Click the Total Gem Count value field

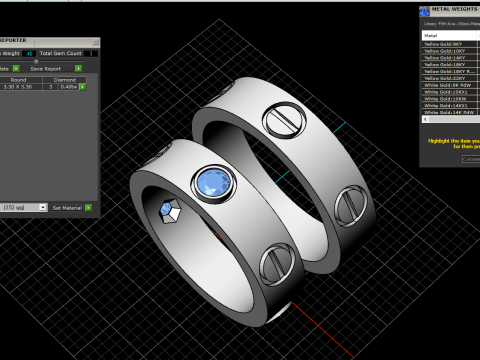pyautogui.click(x=91, y=53)
